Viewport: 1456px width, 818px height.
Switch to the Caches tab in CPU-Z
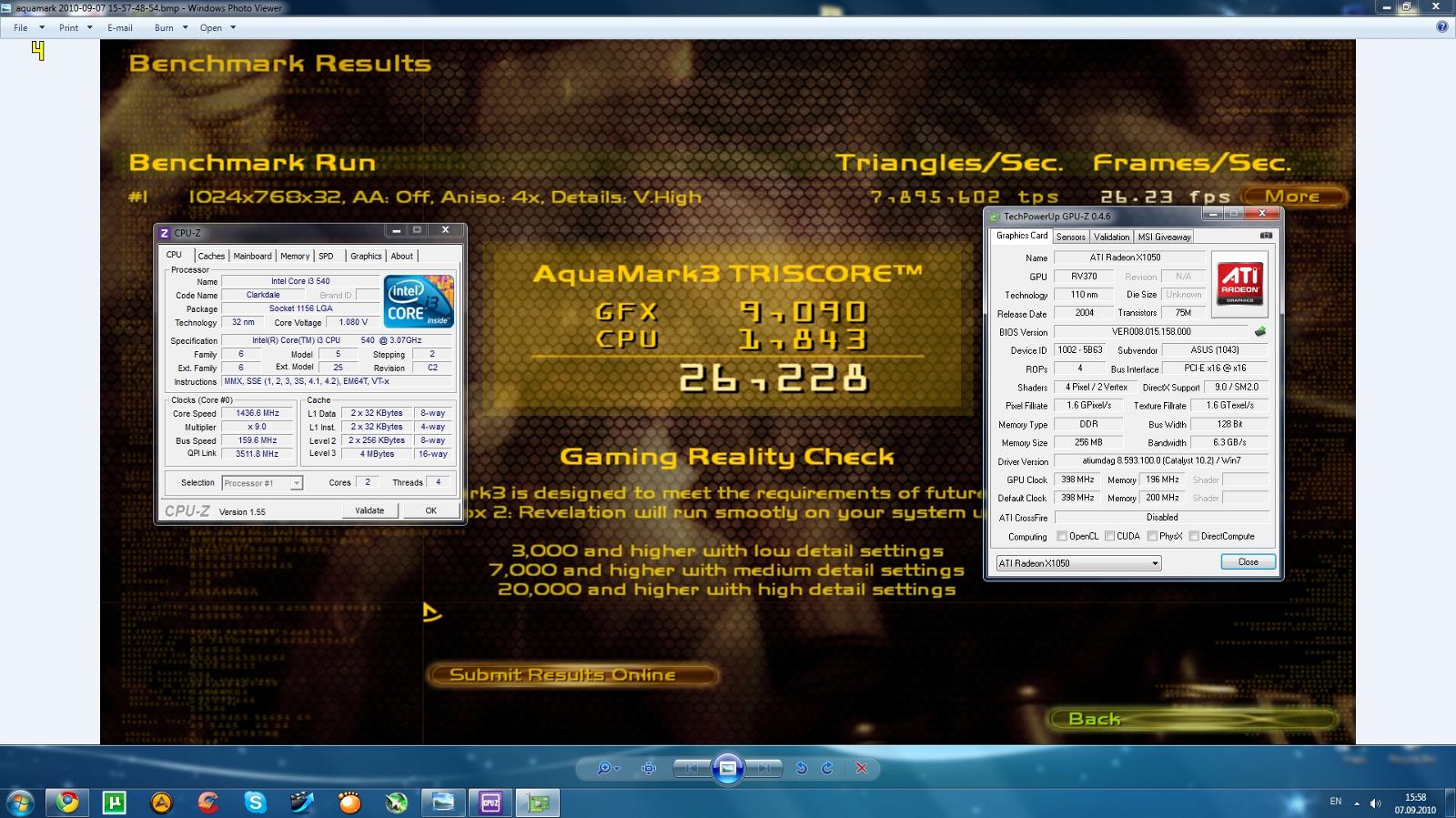coord(211,256)
